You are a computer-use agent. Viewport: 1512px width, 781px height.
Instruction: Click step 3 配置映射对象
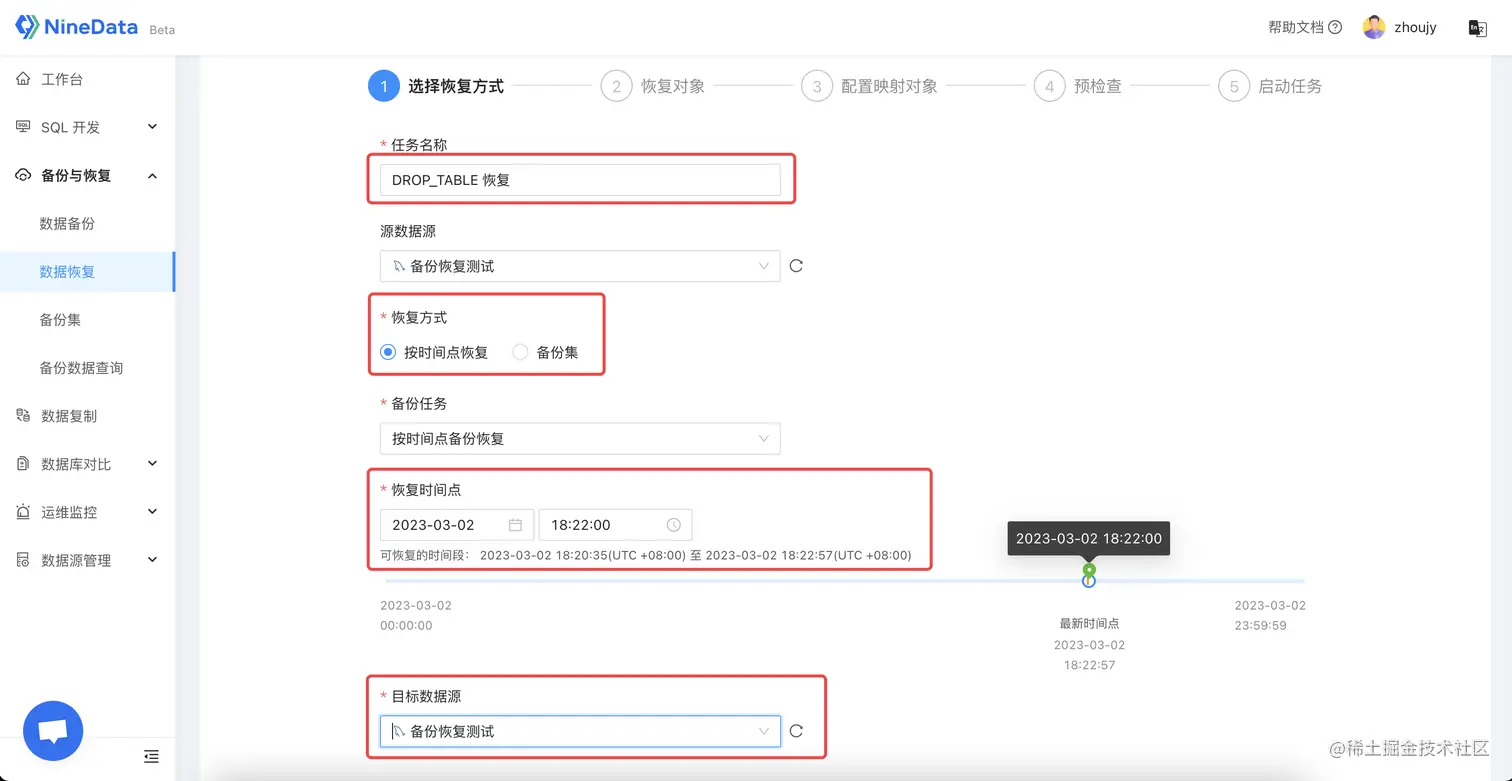point(869,86)
